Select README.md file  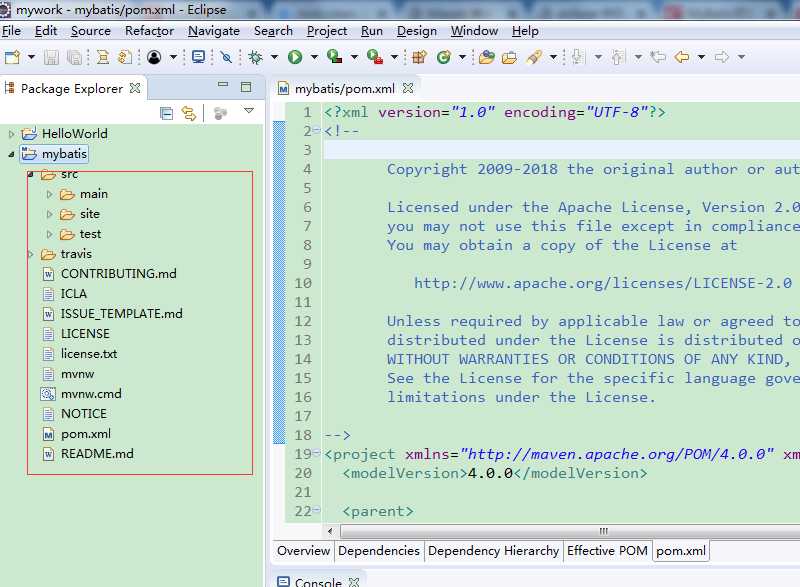97,454
